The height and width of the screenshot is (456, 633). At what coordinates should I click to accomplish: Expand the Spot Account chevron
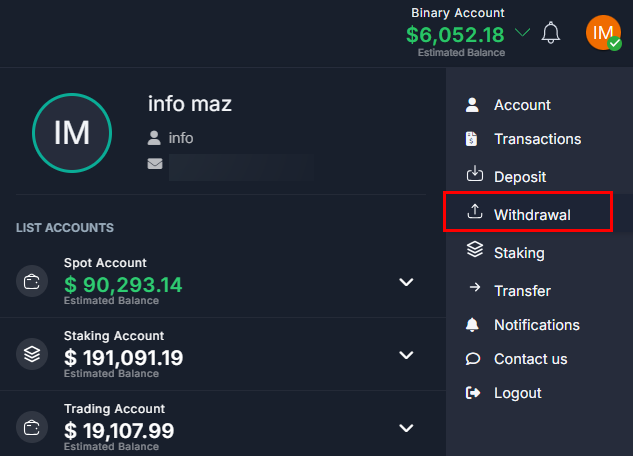406,282
